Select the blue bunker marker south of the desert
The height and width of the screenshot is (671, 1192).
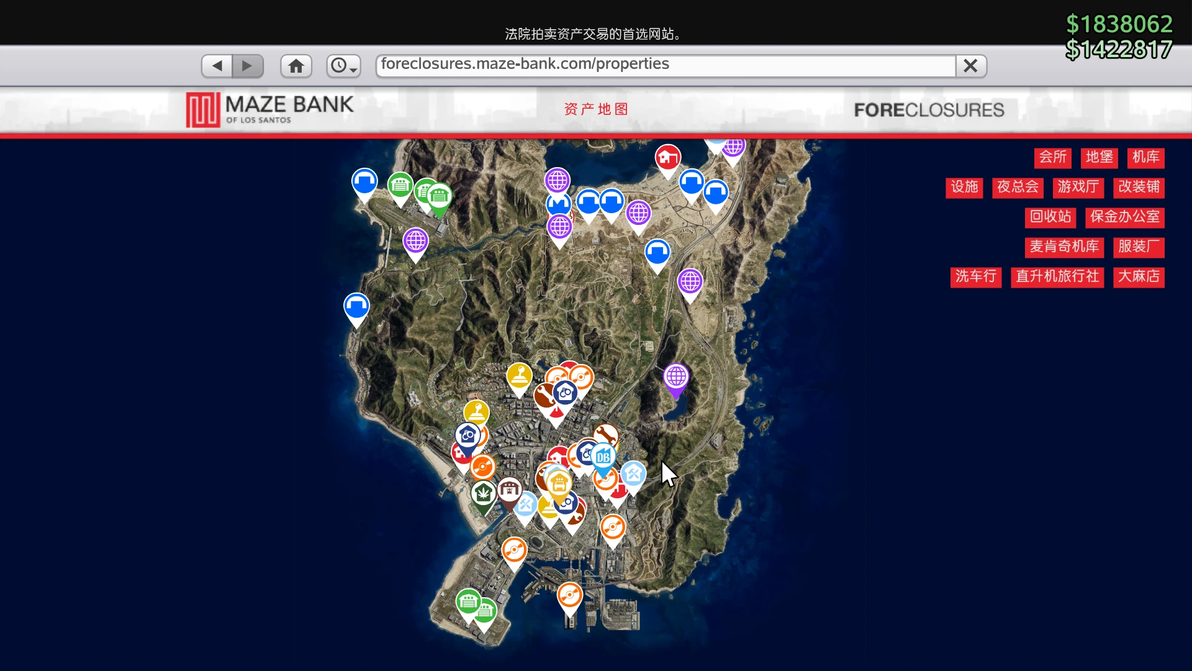[x=658, y=253]
